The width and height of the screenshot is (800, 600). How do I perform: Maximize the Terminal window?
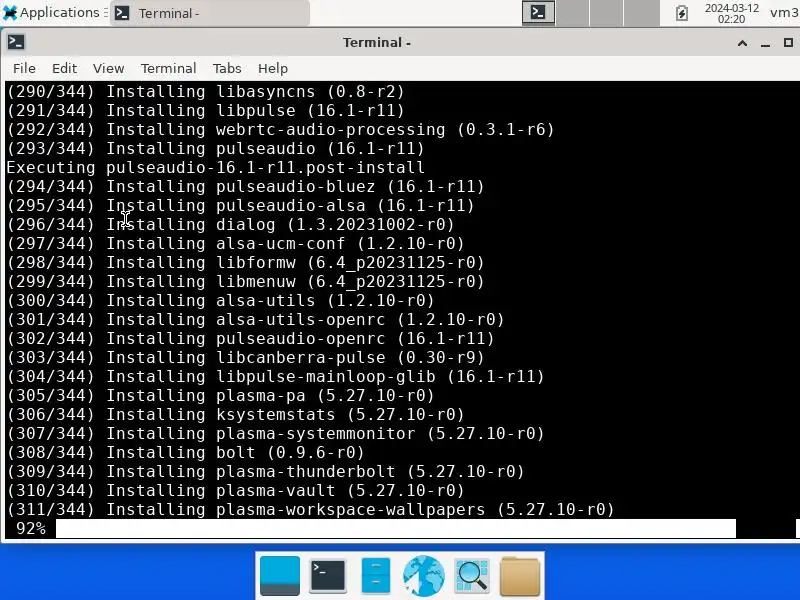[x=788, y=42]
